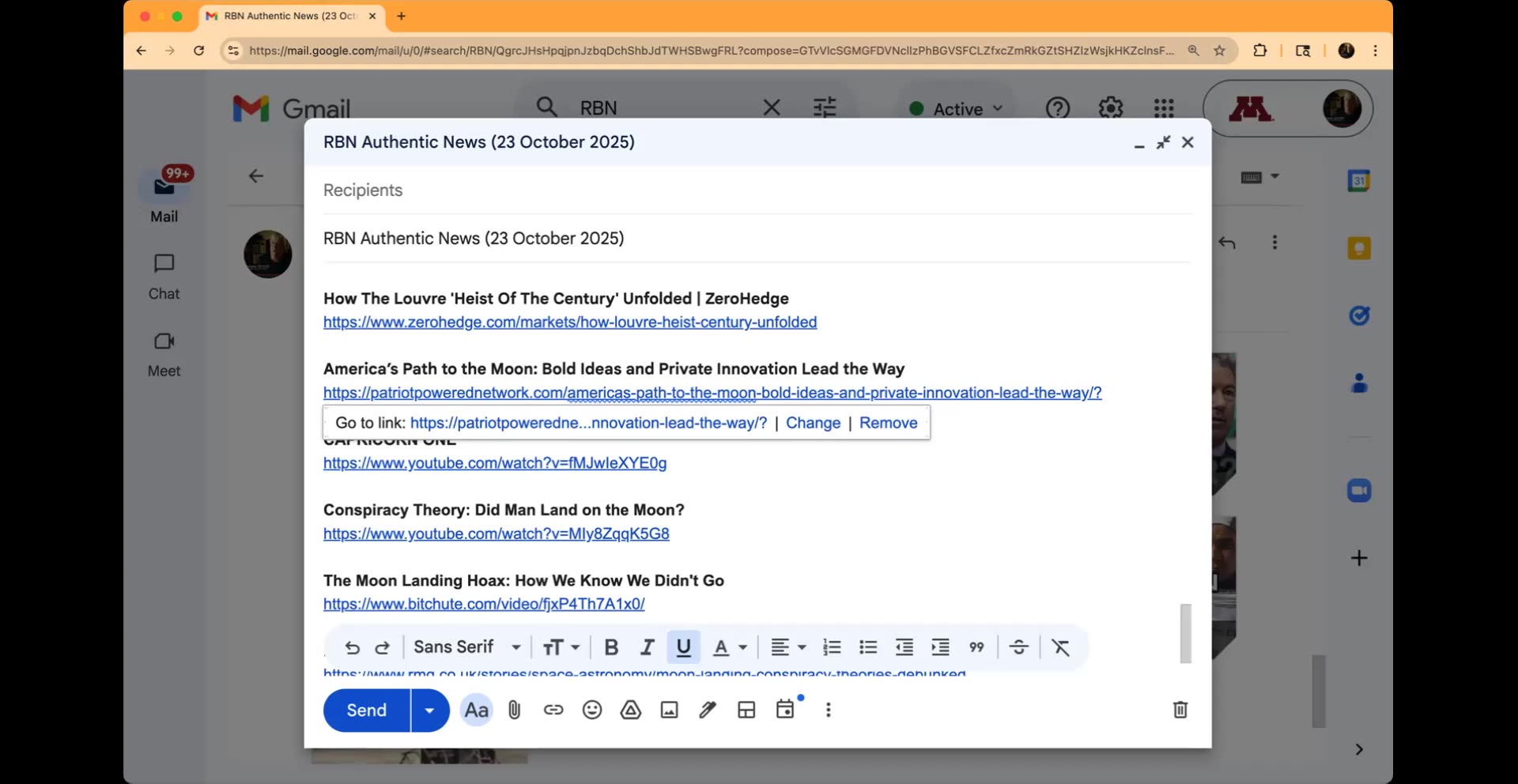This screenshot has width=1518, height=784.
Task: Click the indent less icon
Action: 904,648
